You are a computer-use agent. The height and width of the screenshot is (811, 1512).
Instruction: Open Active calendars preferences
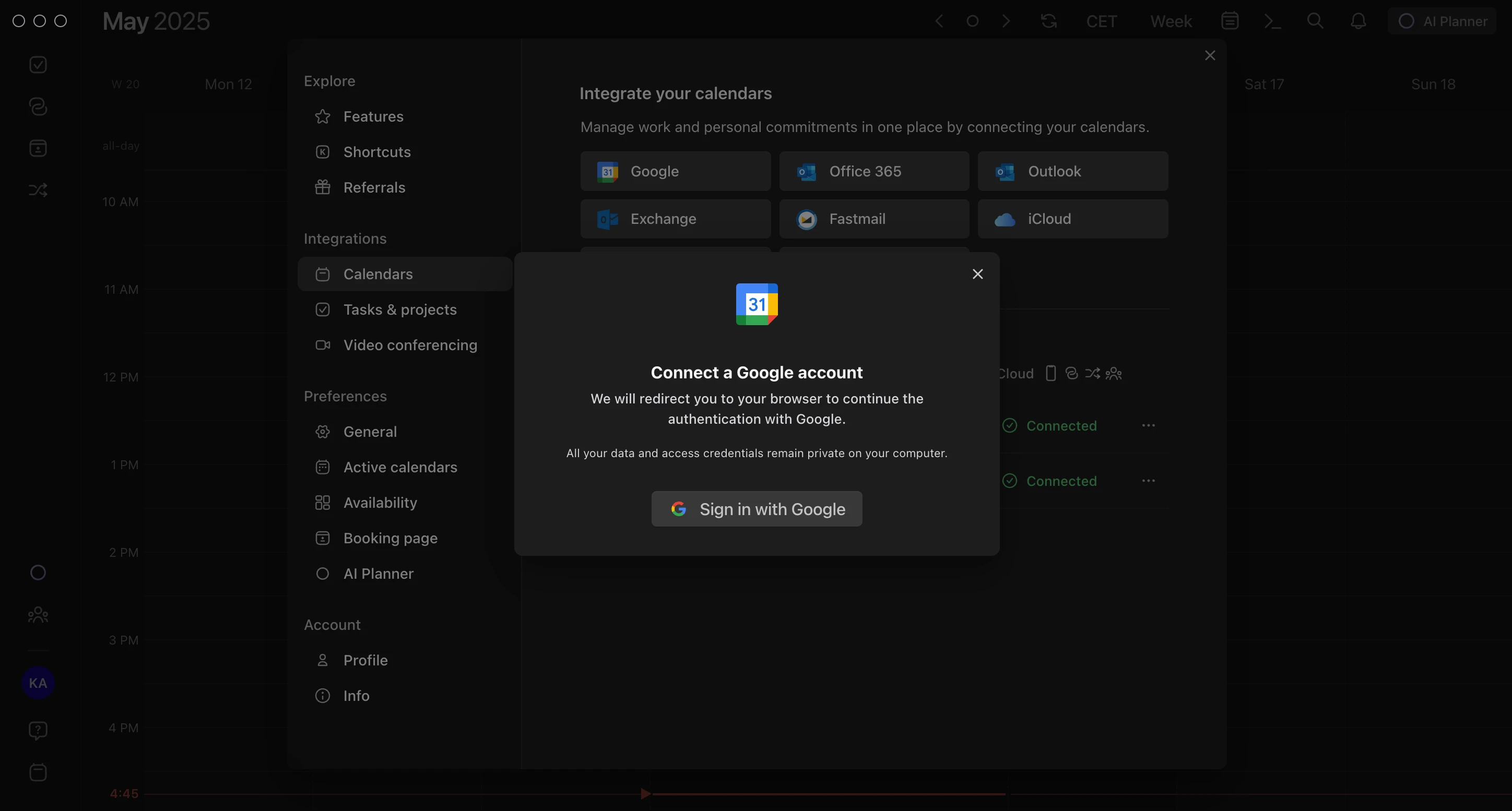click(x=405, y=467)
